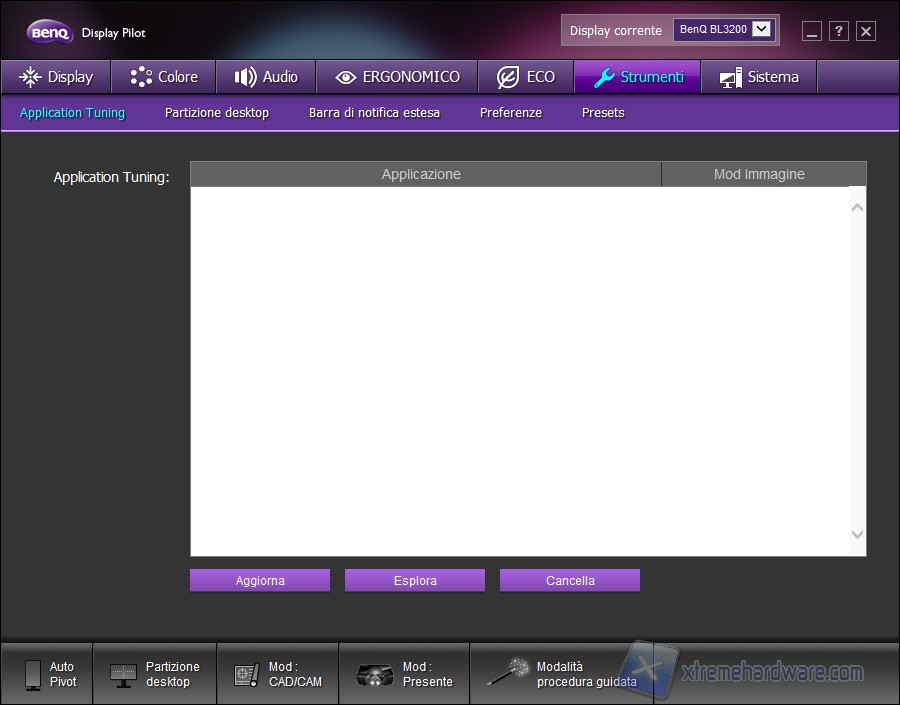Enable Mod: CAD/CAM picture mode
This screenshot has height=705, width=900.
tap(277, 674)
